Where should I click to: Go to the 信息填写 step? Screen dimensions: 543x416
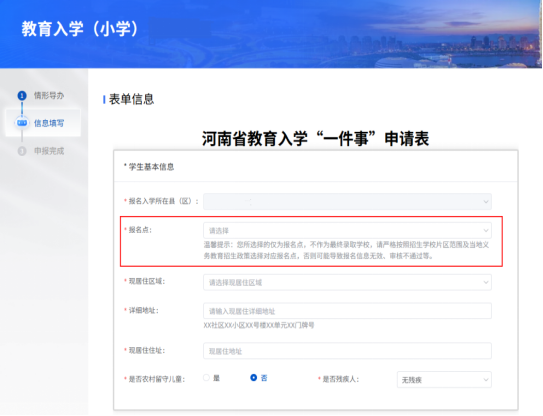49,123
